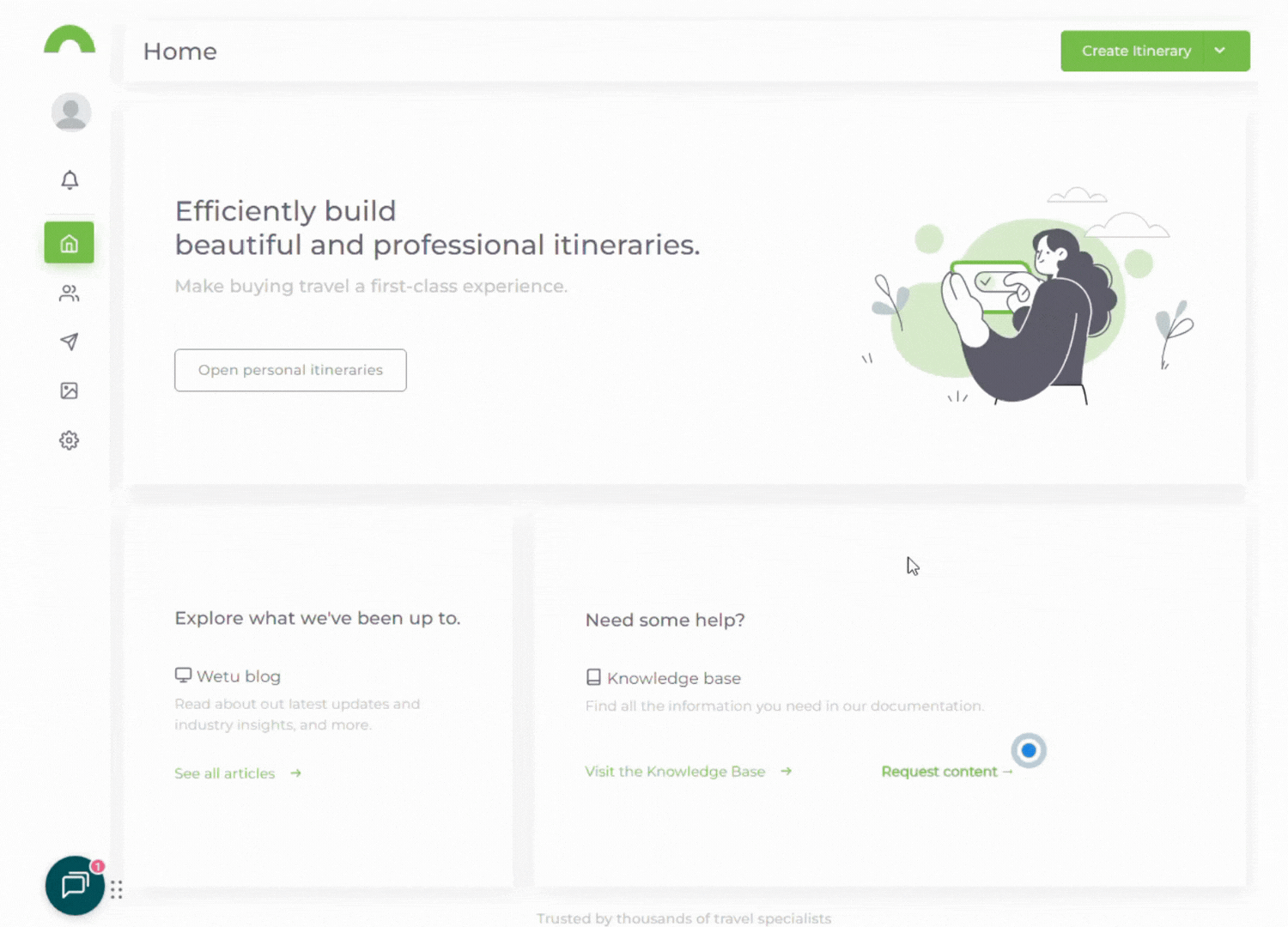The height and width of the screenshot is (927, 1288).
Task: Click the book icon beside Knowledge base
Action: click(593, 677)
